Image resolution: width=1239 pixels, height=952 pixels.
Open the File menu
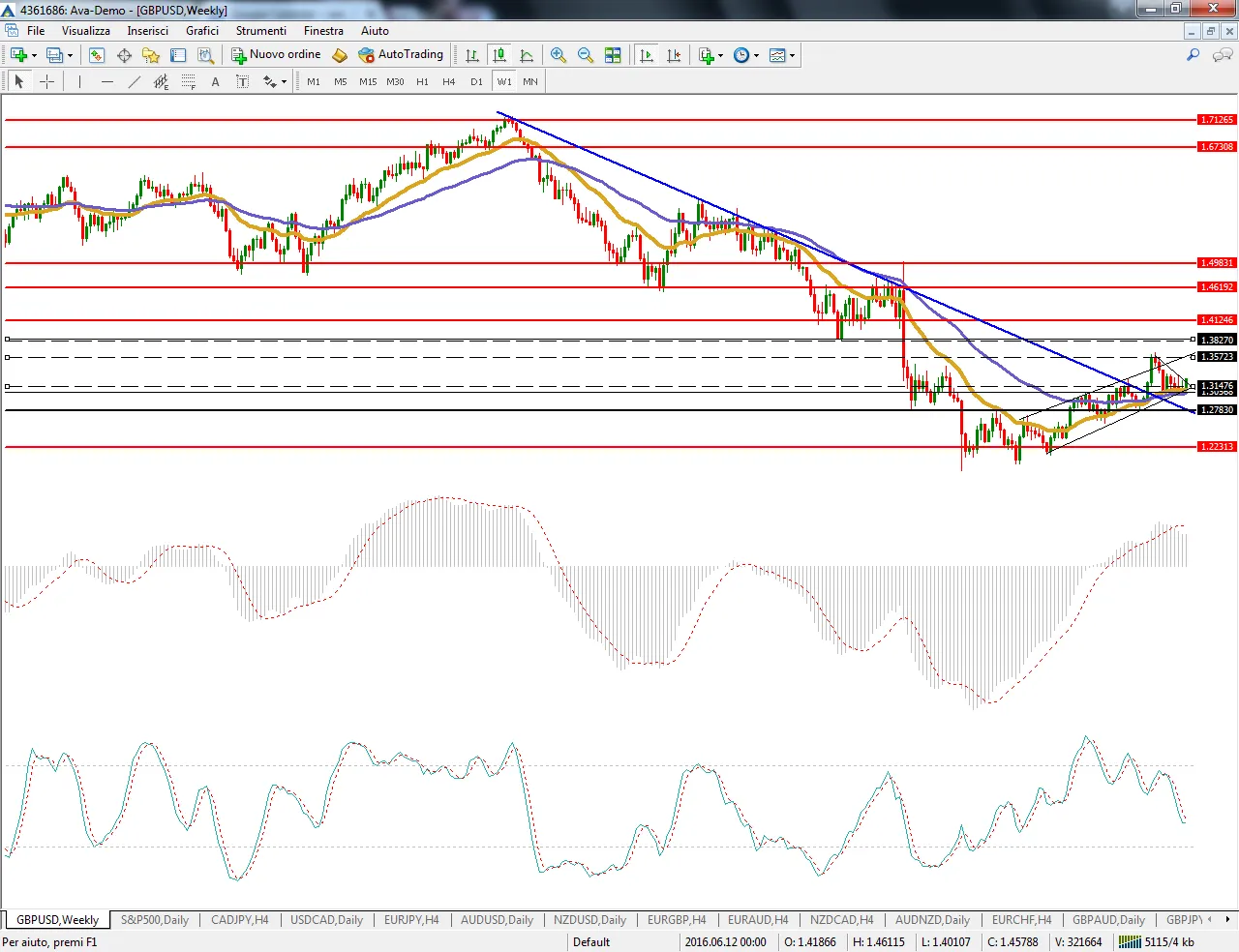point(36,31)
